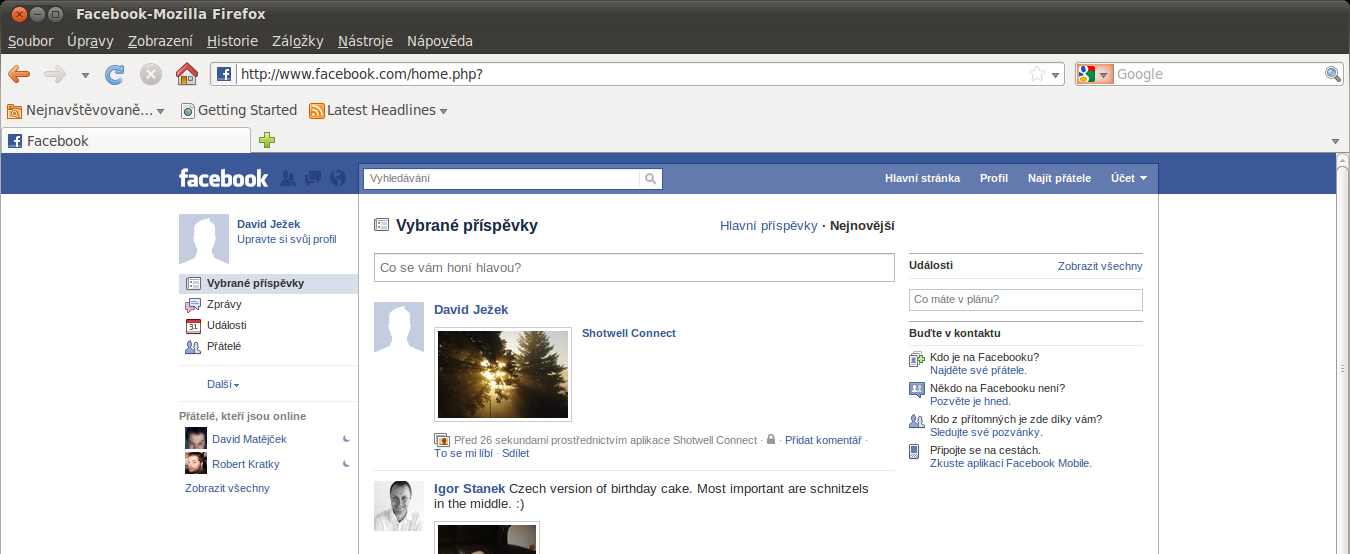Image resolution: width=1350 pixels, height=554 pixels.
Task: Open the Historie menu
Action: tap(232, 41)
